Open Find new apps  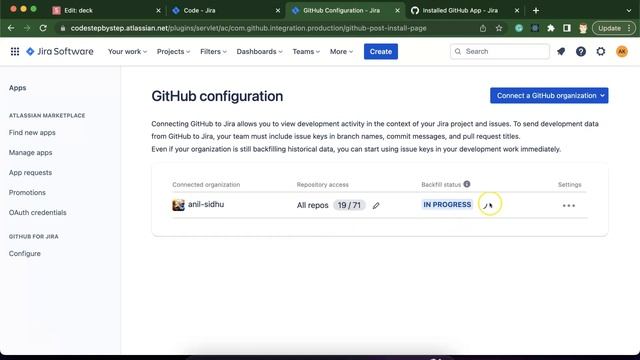coord(32,133)
